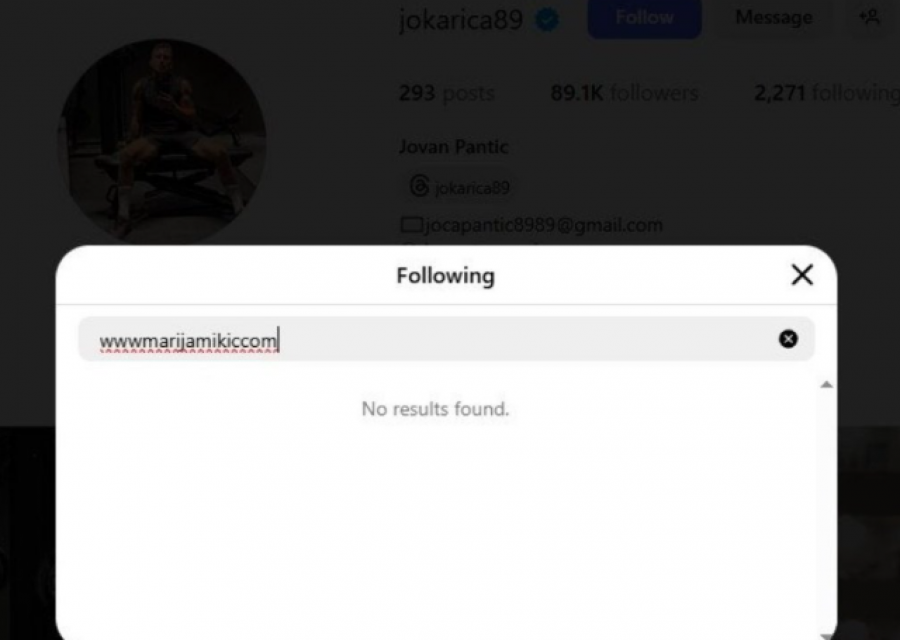Clear the search field text
This screenshot has height=640, width=900.
[788, 339]
